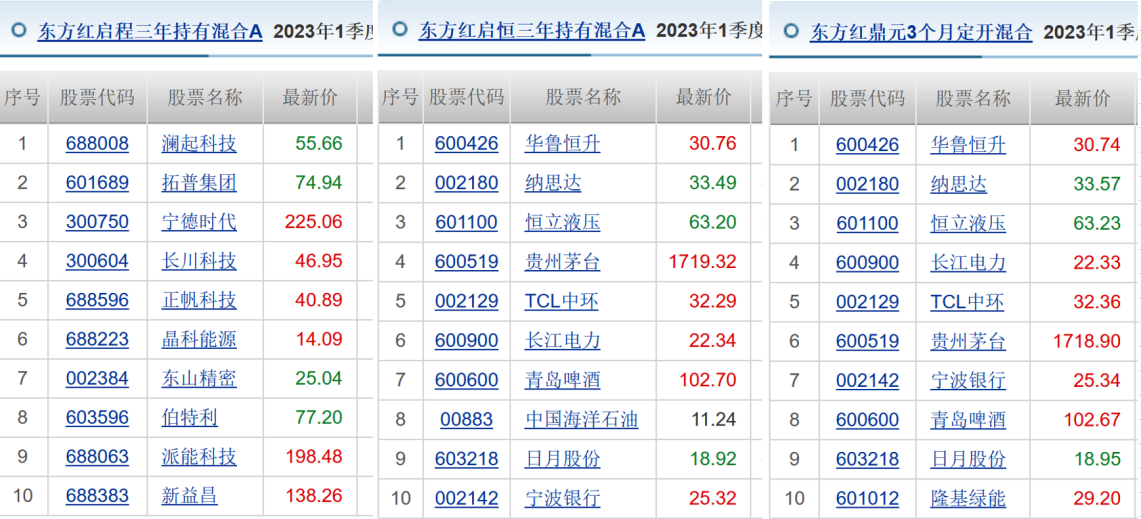This screenshot has width=1141, height=519.
Task: Open 恒立液压 in the 东方红鼎元 table
Action: (x=968, y=223)
